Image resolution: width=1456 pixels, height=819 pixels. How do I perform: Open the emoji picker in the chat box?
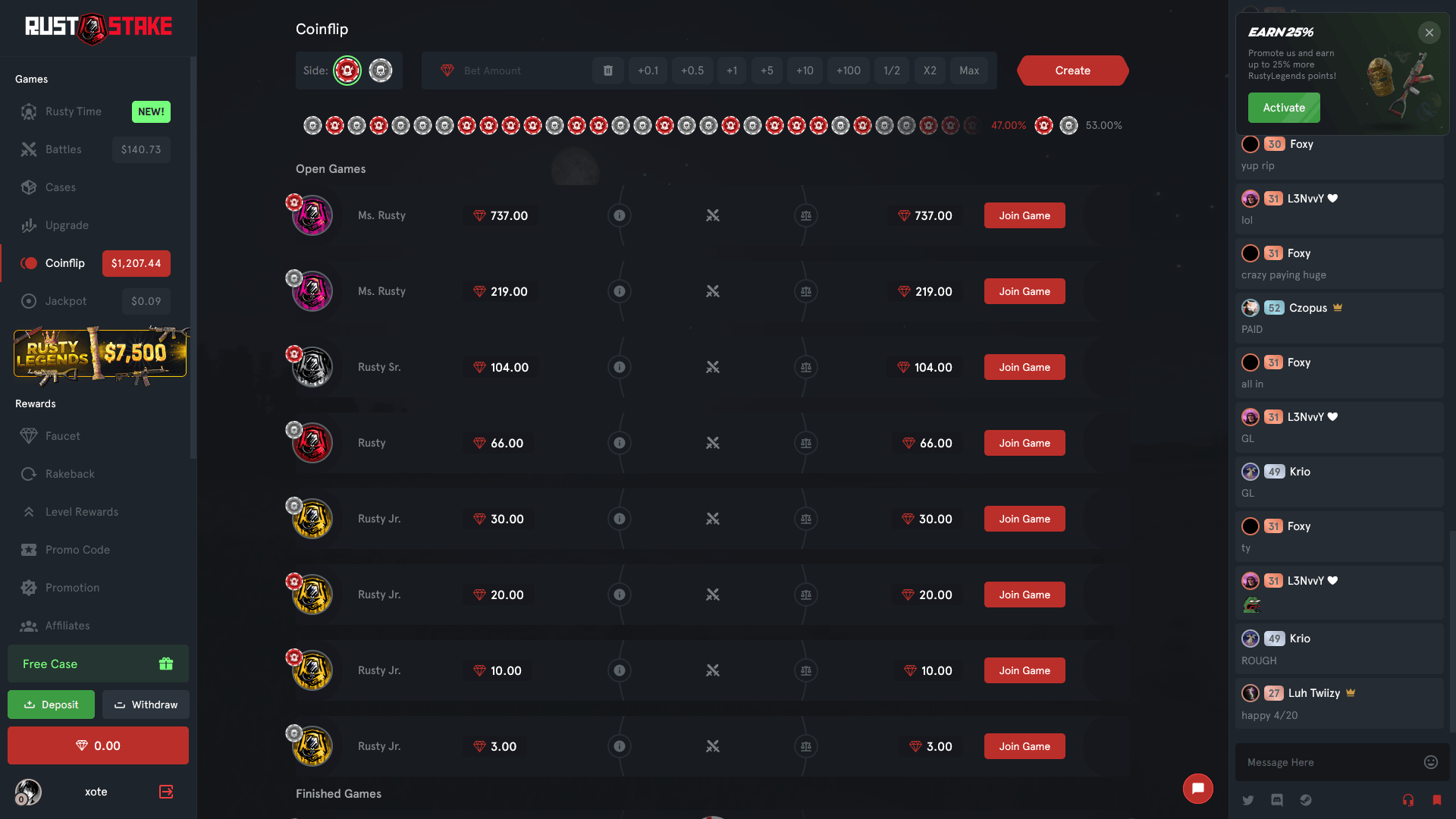point(1430,762)
